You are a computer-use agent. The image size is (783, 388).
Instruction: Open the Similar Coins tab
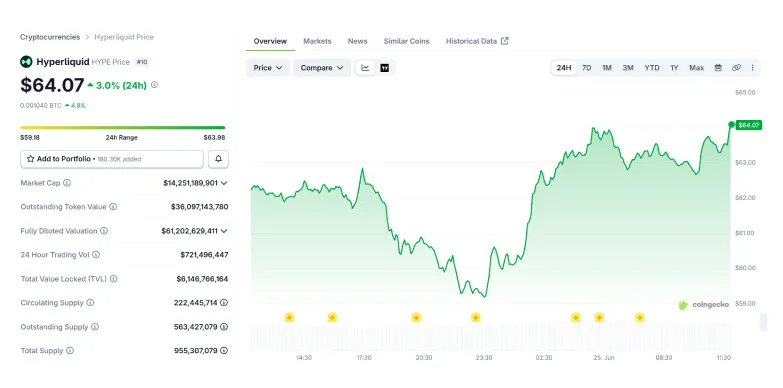[x=406, y=41]
